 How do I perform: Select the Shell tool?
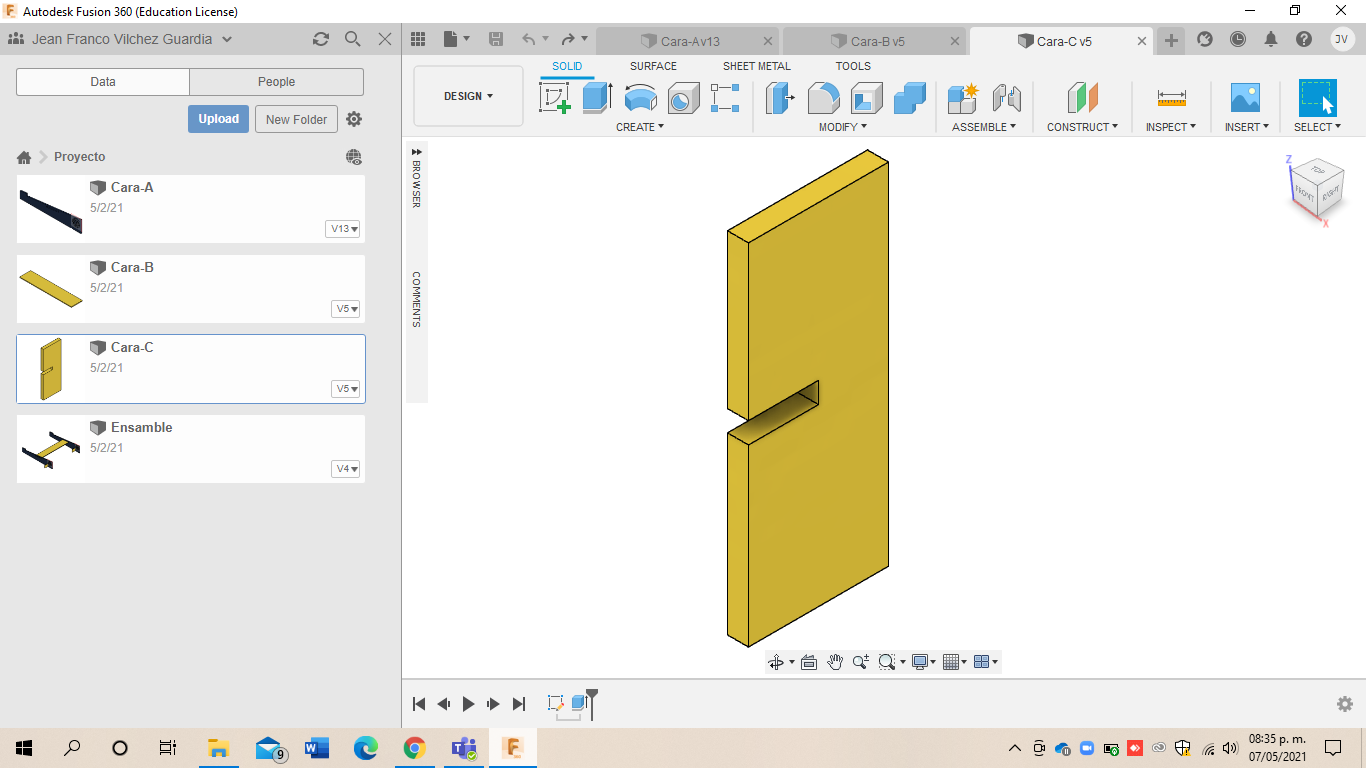(867, 98)
